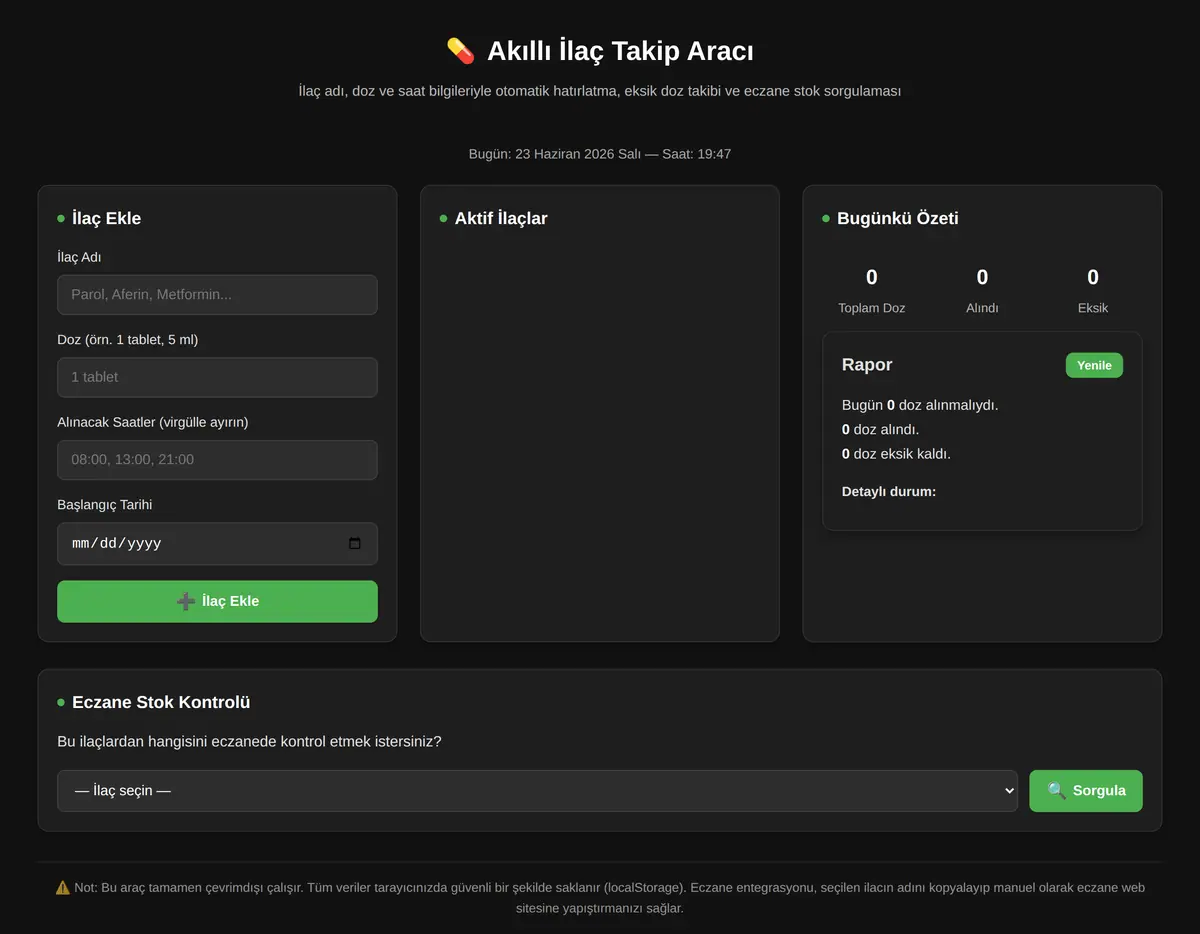The image size is (1200, 934).
Task: Click the İlaç Adı input field
Action: coord(217,295)
